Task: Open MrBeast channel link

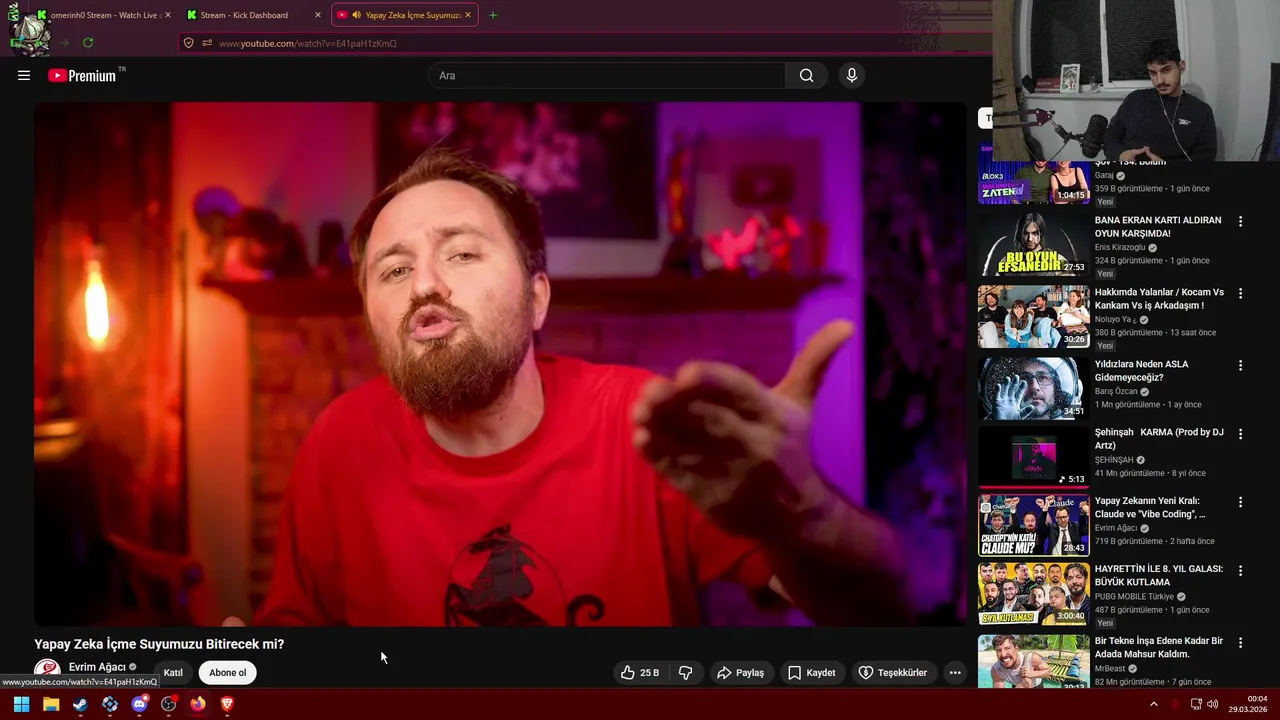Action: coord(1110,668)
